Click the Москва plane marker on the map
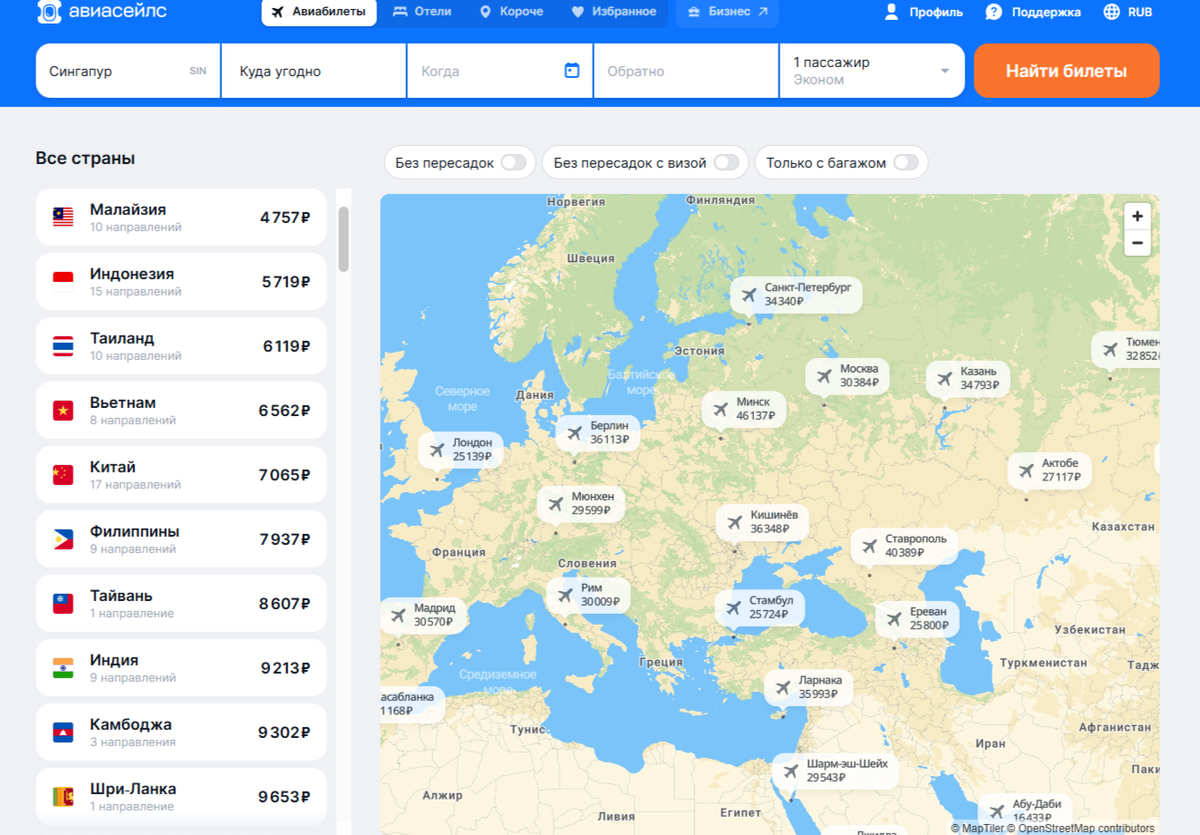Screen dimensions: 1200x835 (x=848, y=376)
